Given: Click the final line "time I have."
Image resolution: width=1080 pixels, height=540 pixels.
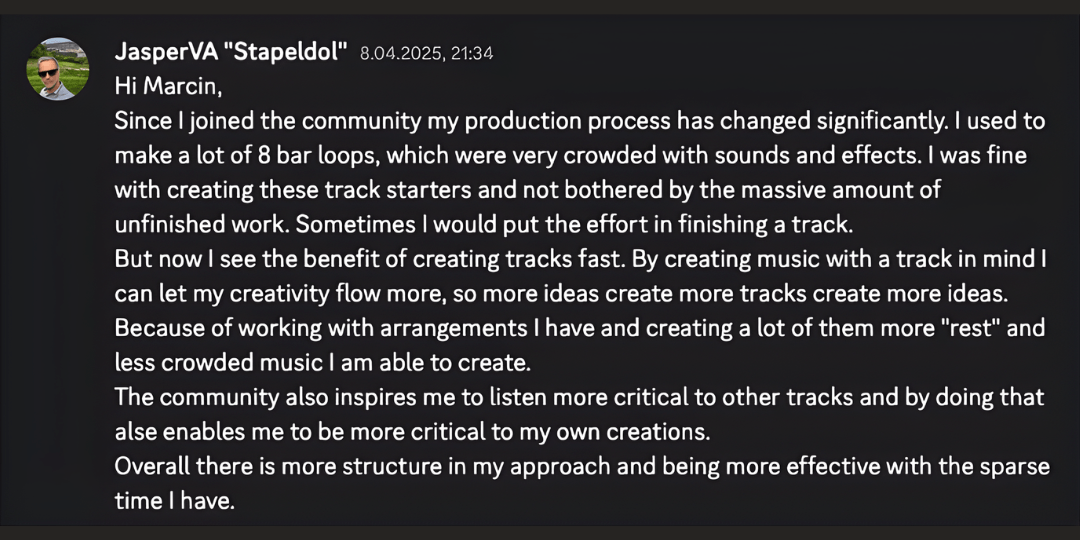Looking at the screenshot, I should coord(174,501).
